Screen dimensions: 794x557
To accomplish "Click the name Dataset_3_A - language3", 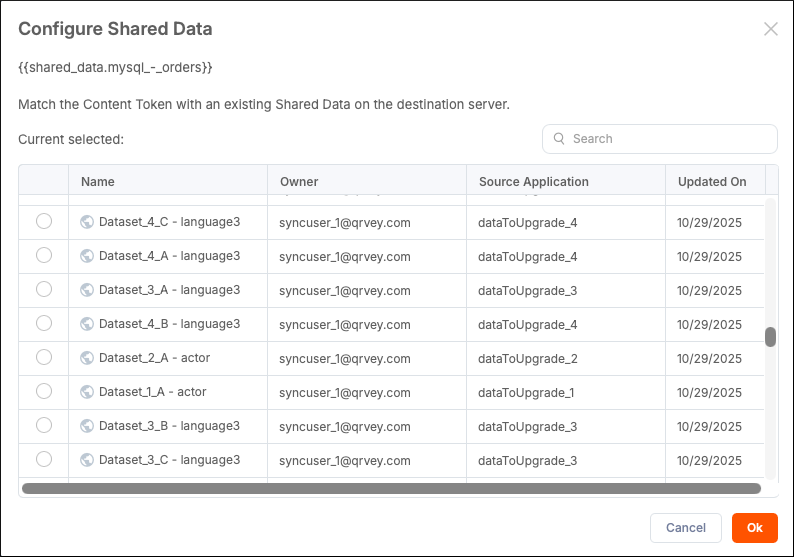I will point(170,290).
